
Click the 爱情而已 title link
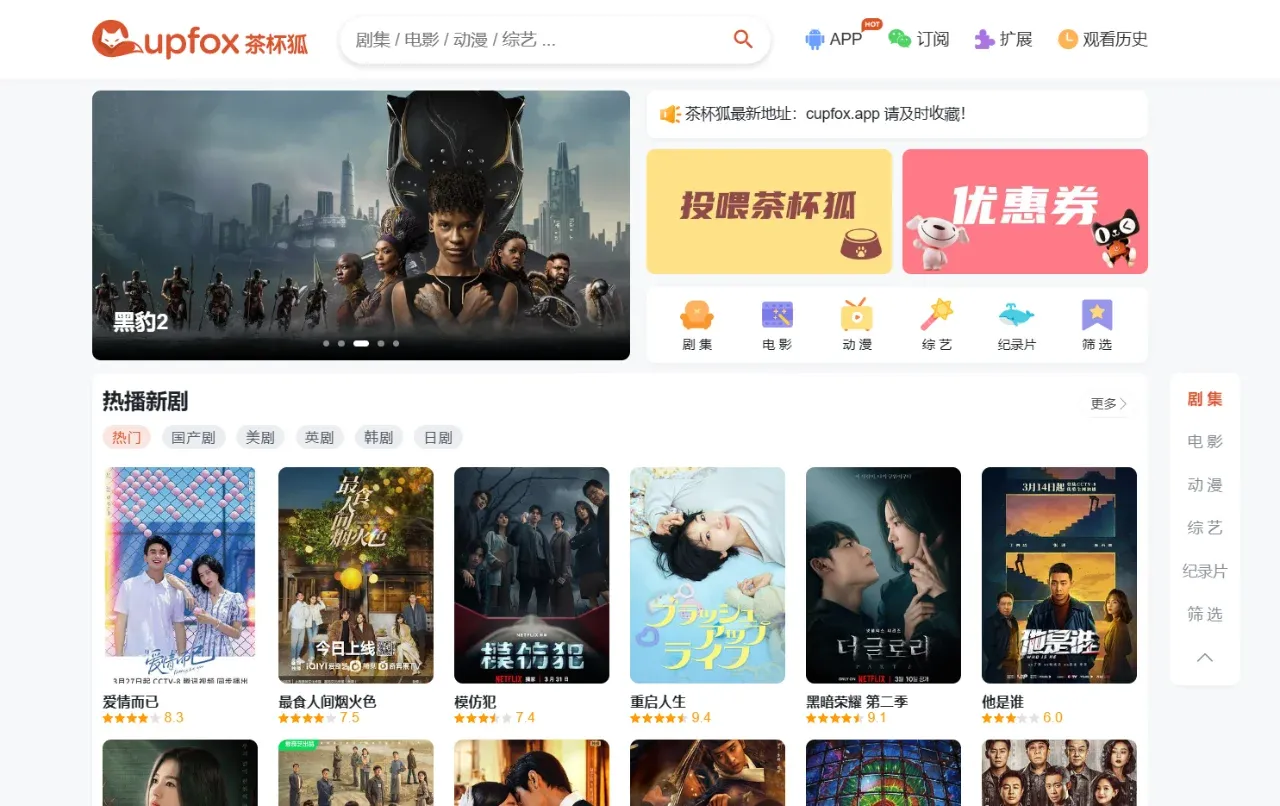(x=131, y=702)
